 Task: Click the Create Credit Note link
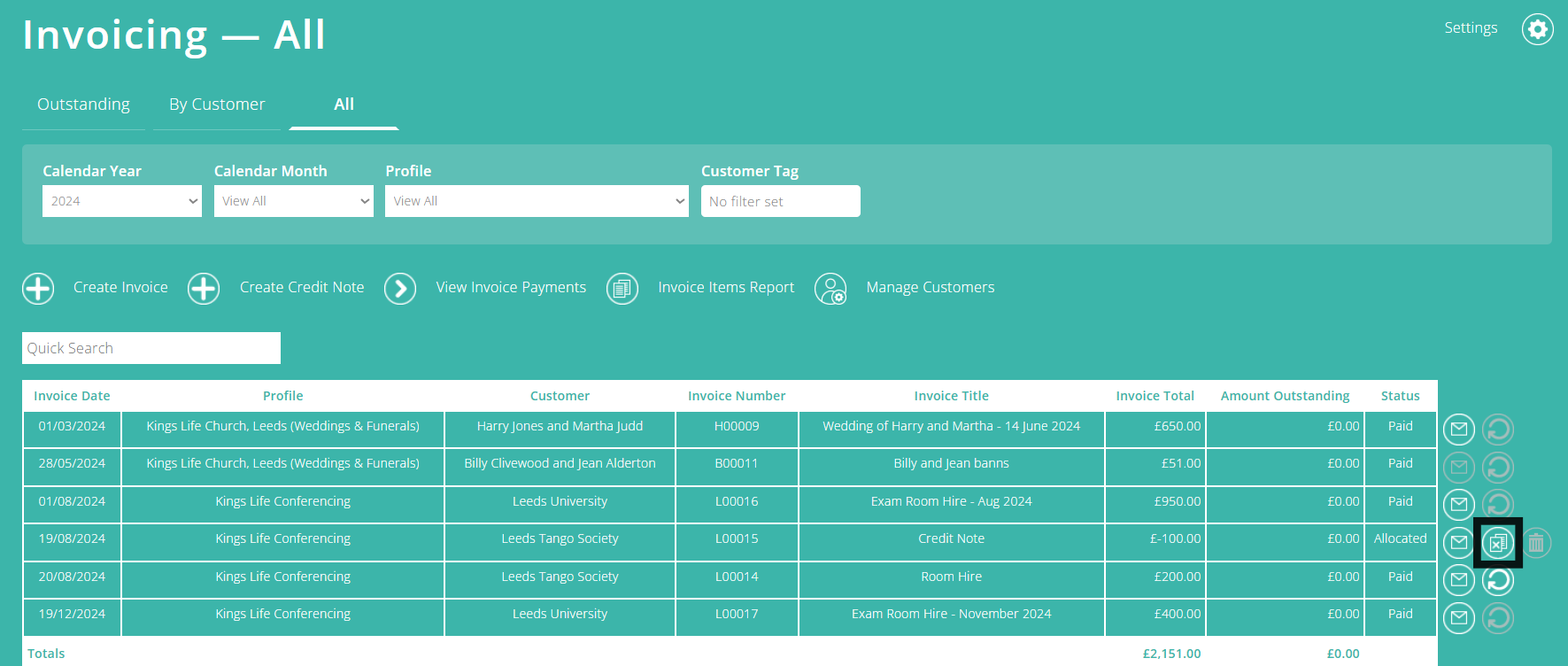tap(302, 288)
